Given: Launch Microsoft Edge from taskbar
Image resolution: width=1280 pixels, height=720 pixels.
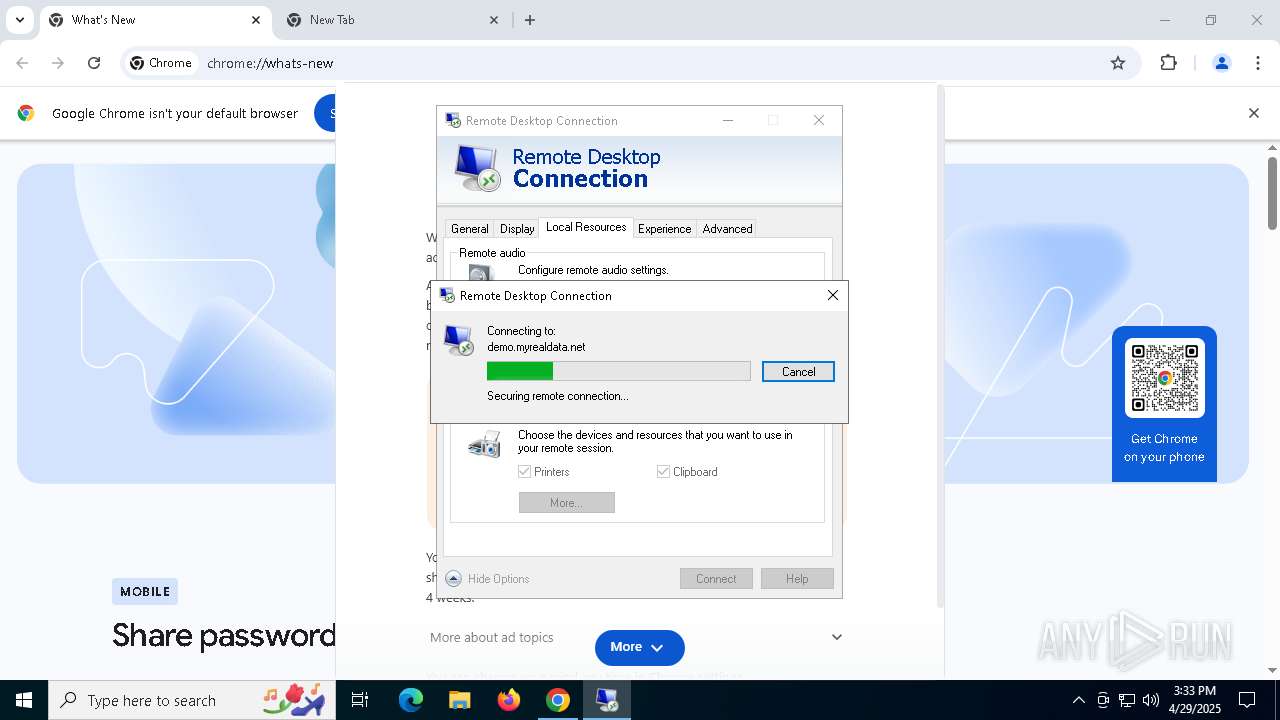Looking at the screenshot, I should pyautogui.click(x=411, y=700).
